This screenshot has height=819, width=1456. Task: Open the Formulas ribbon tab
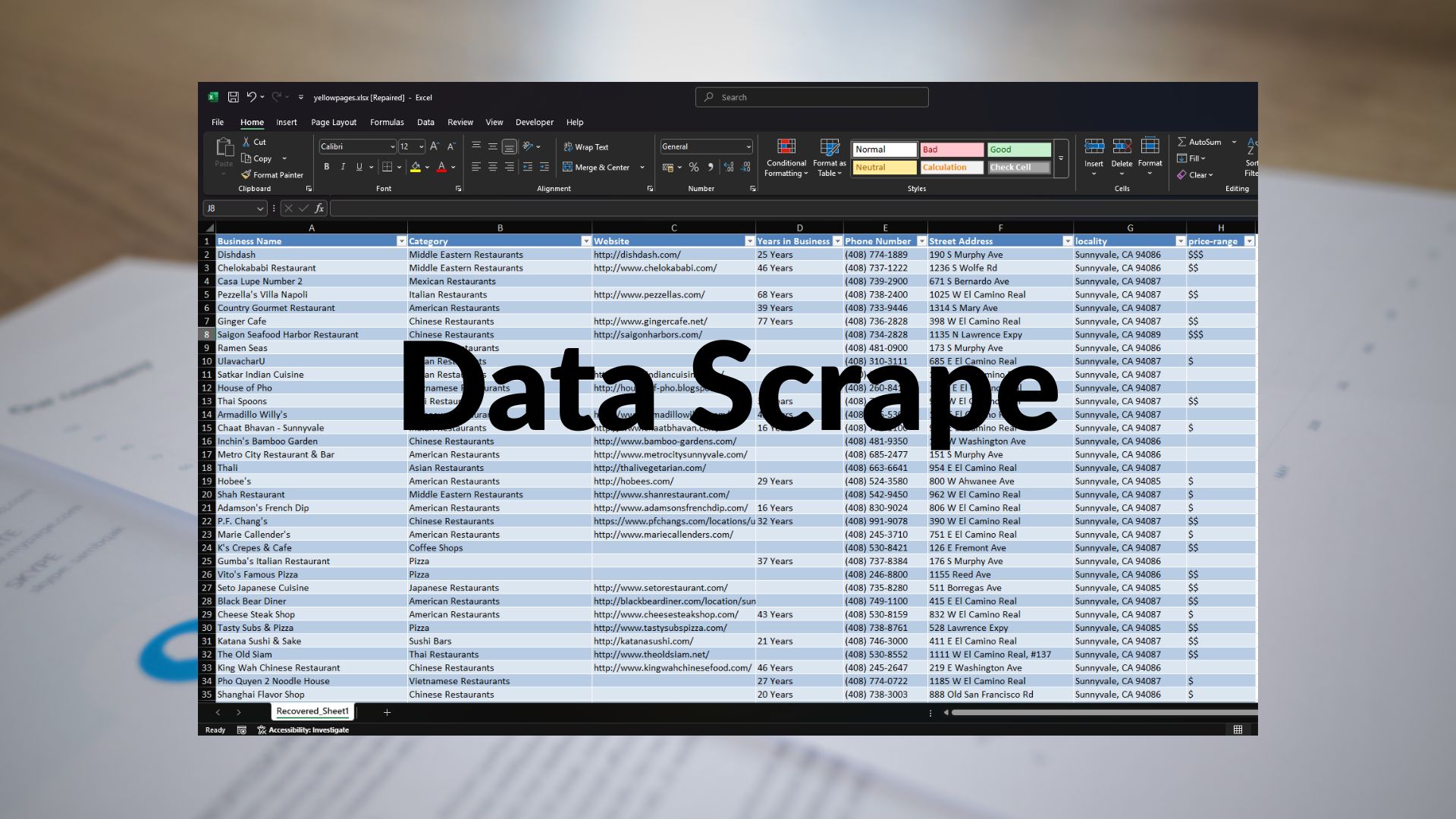[387, 122]
